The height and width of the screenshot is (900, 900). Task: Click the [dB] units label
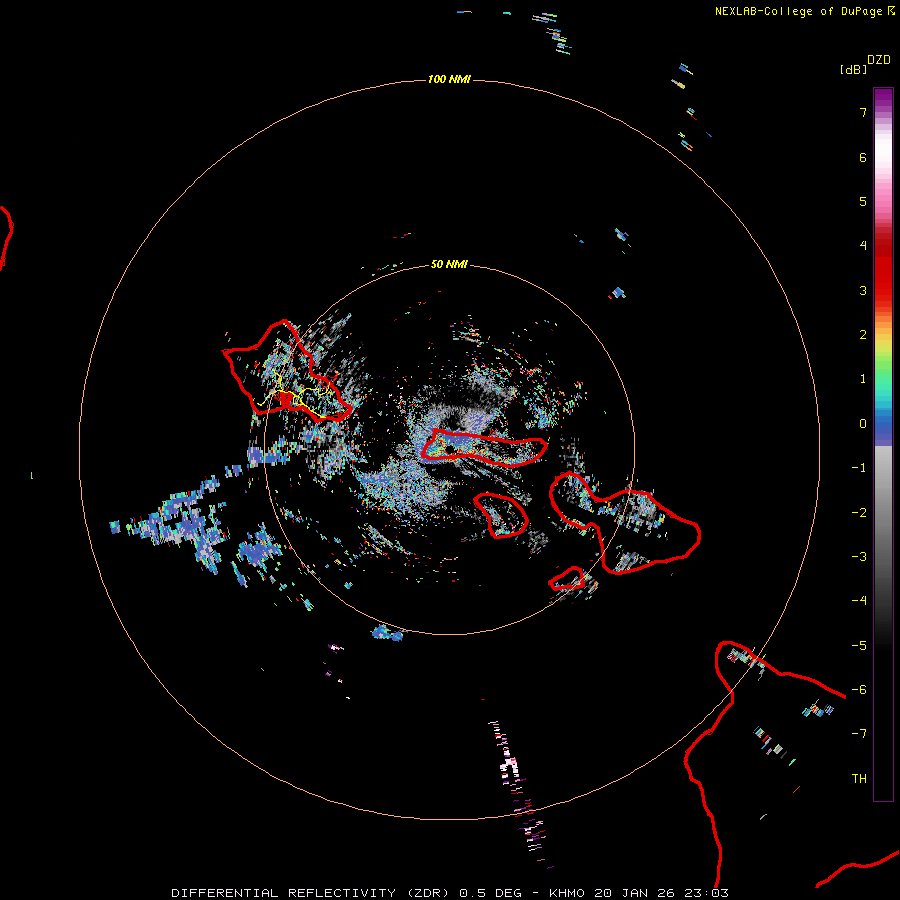[x=853, y=69]
